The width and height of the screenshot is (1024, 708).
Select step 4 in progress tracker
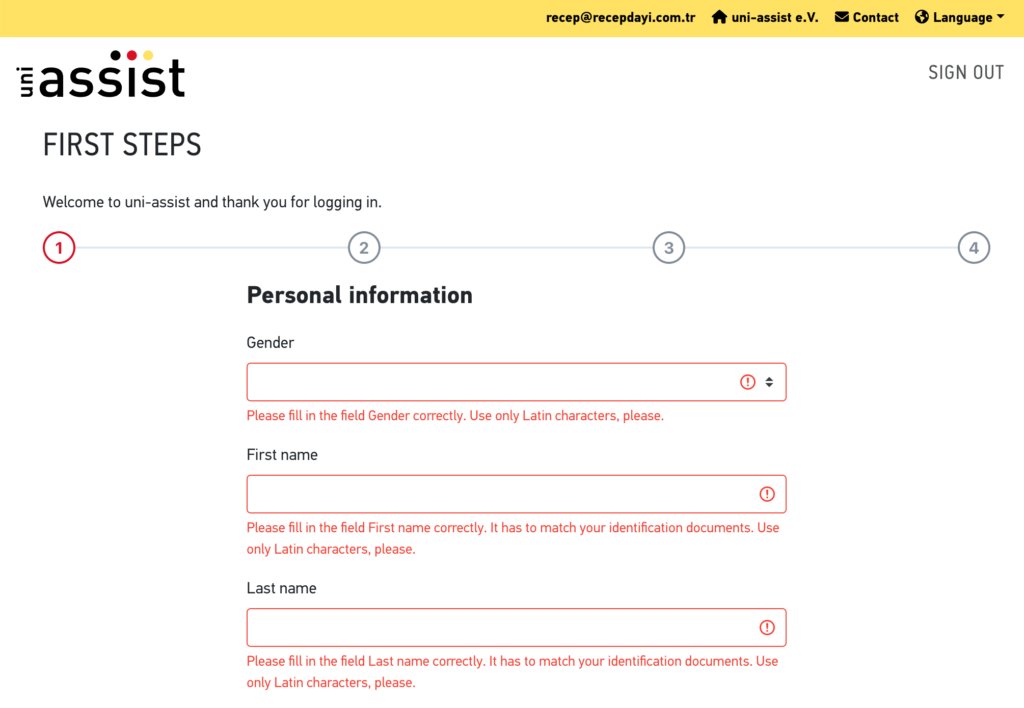pyautogui.click(x=974, y=247)
